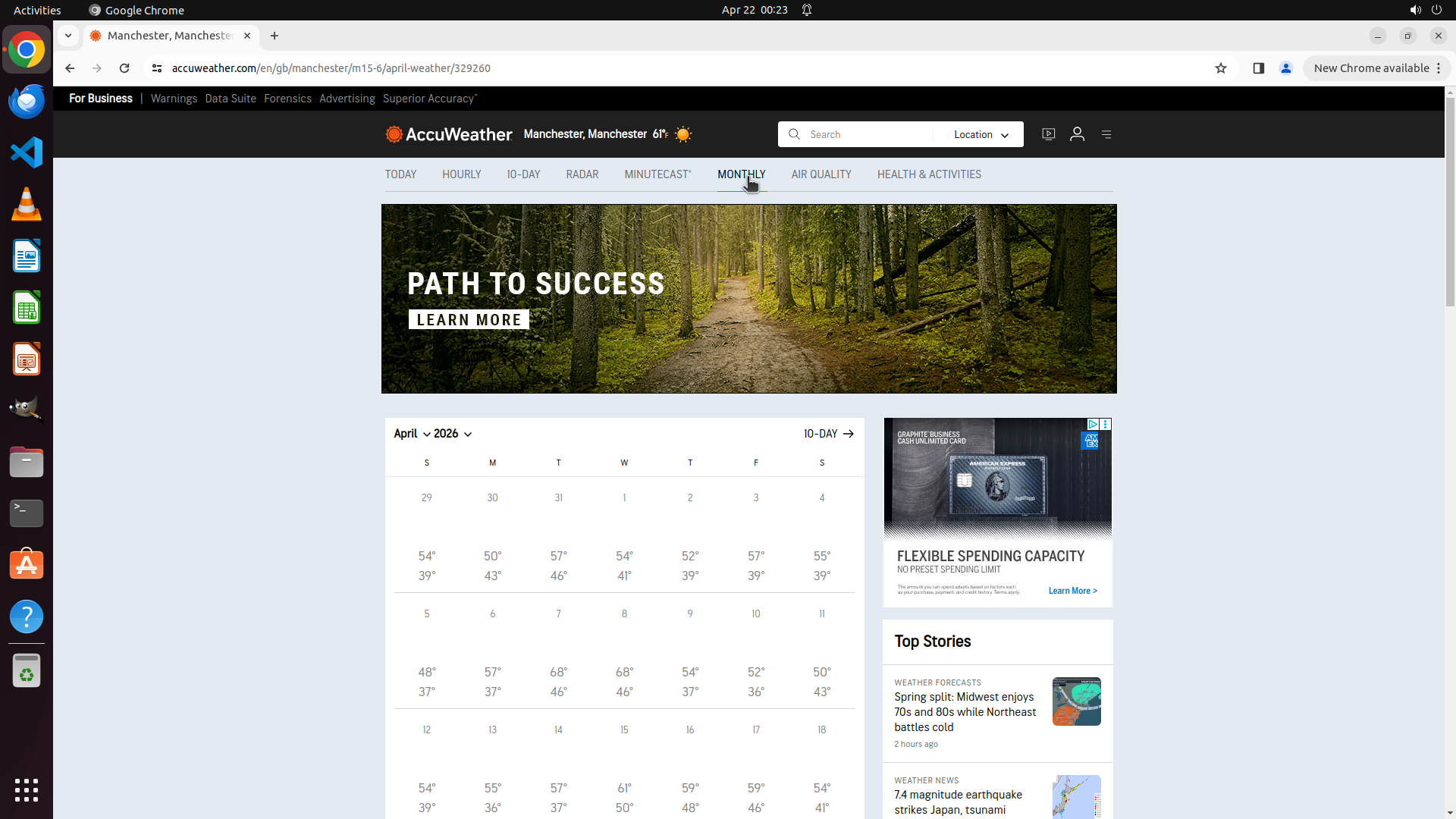
Task: Click LEARN MORE on the forest banner
Action: click(x=469, y=320)
